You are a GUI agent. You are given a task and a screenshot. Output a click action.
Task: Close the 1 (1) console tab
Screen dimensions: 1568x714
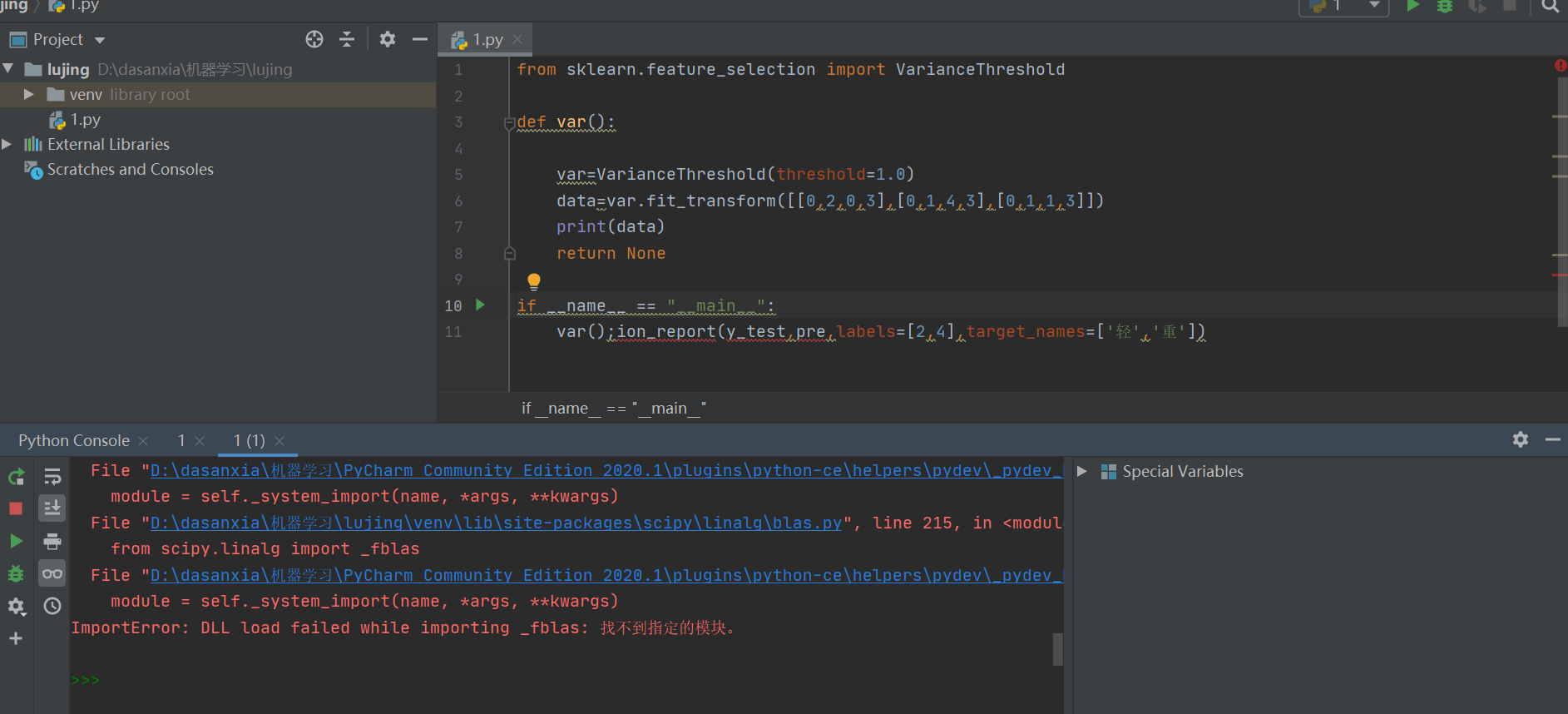[x=279, y=440]
